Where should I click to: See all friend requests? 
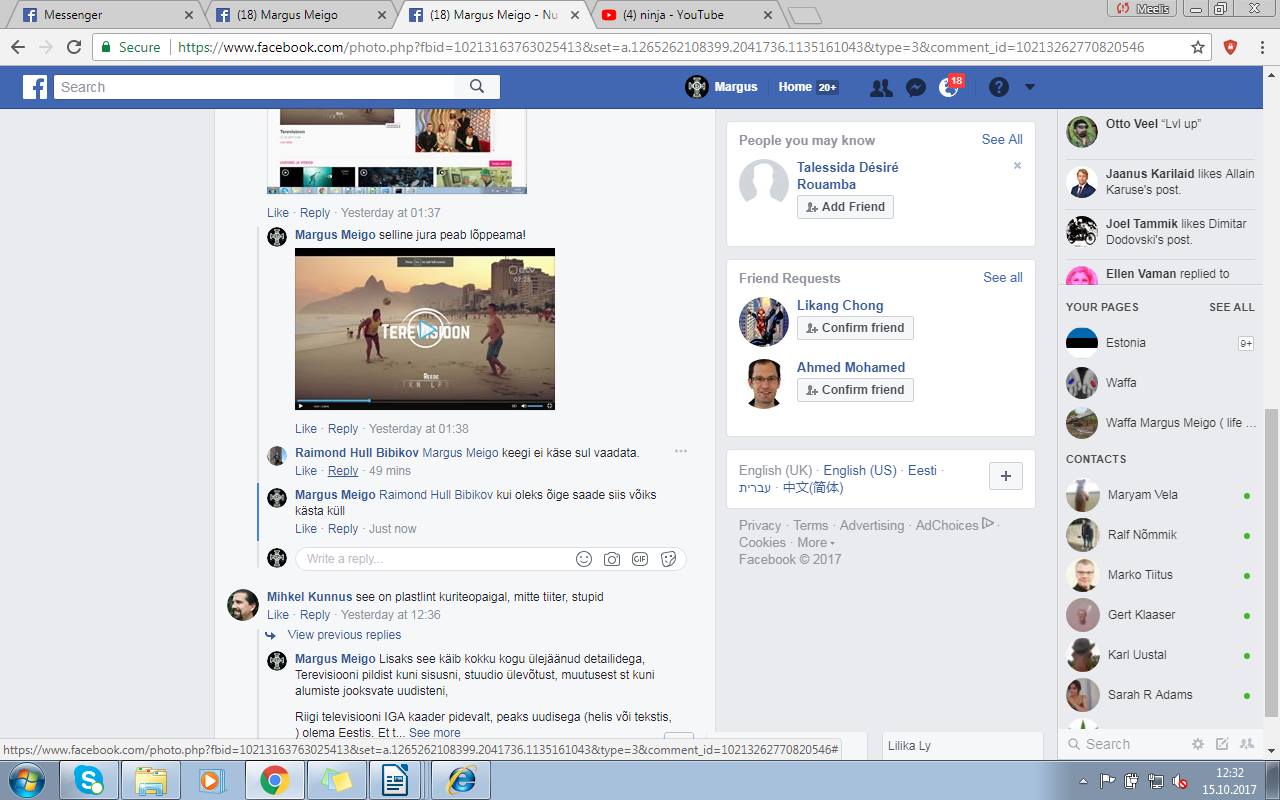[1003, 278]
